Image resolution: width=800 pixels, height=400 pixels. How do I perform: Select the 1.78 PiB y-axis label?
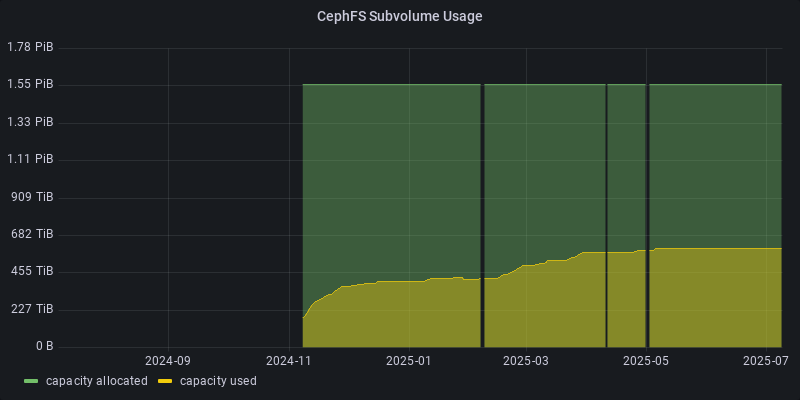tap(30, 47)
